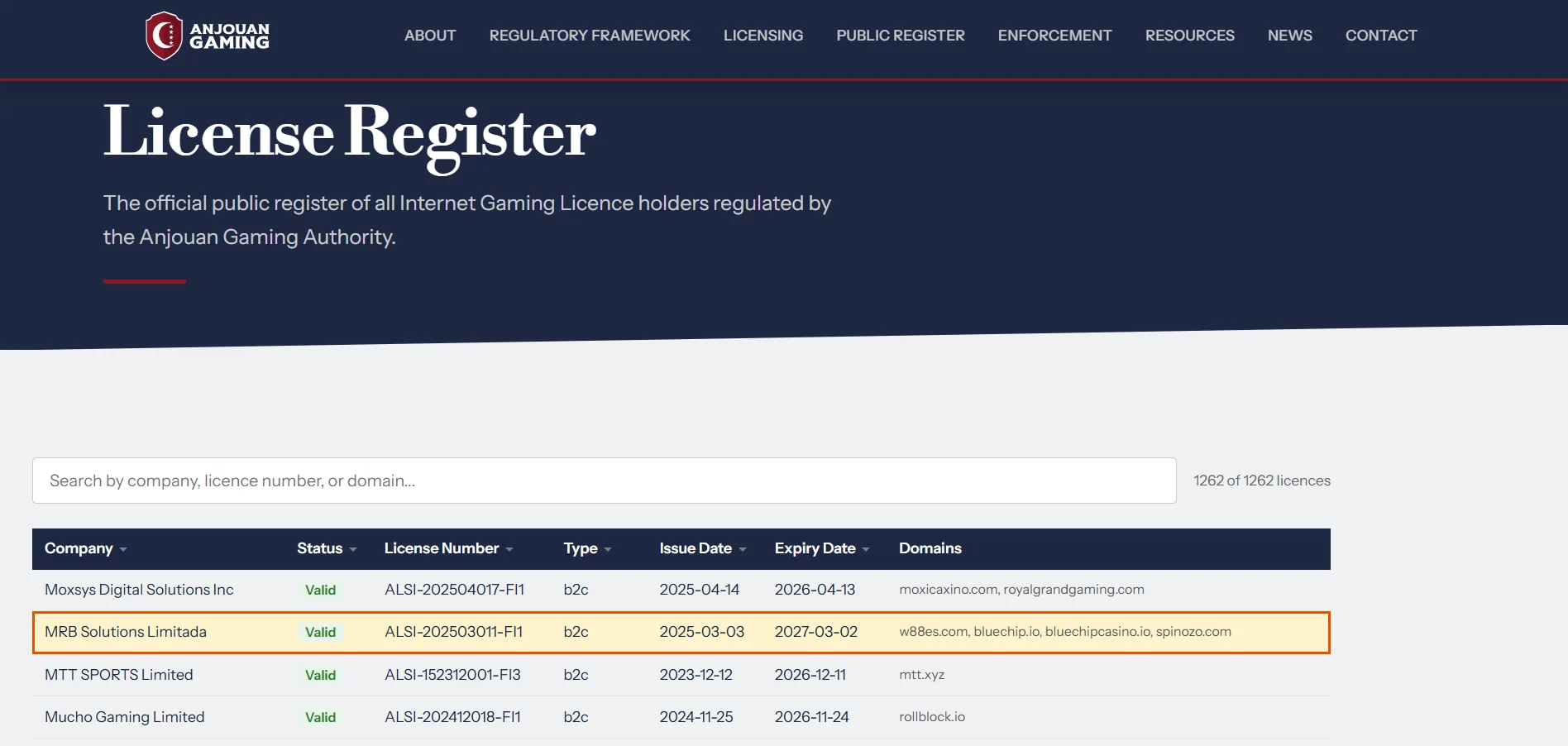
Task: Sort table by License Number column
Action: [x=449, y=548]
